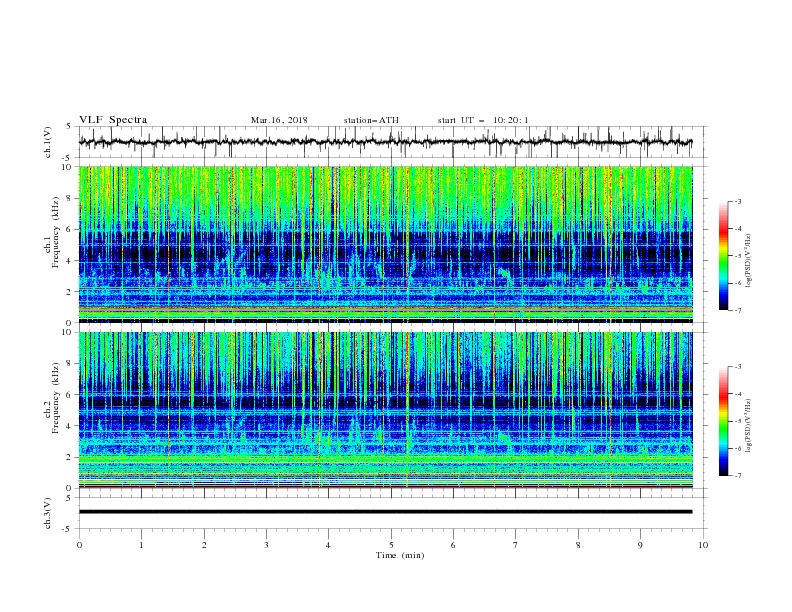This screenshot has width=792, height=612.
Task: Click the '-7' value on ch.2 color bar
Action: tap(738, 476)
